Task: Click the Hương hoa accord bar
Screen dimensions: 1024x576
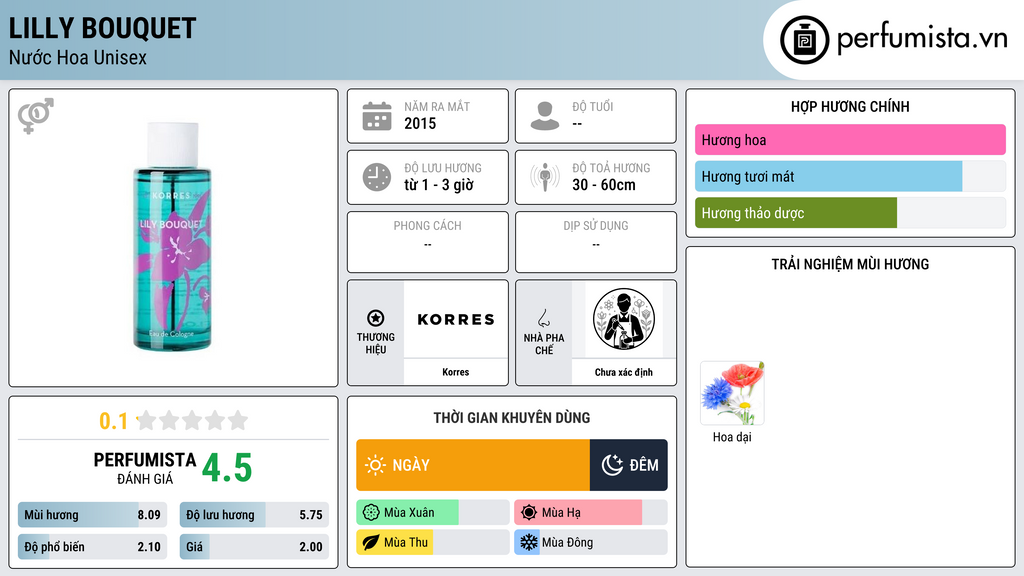Action: click(x=850, y=140)
